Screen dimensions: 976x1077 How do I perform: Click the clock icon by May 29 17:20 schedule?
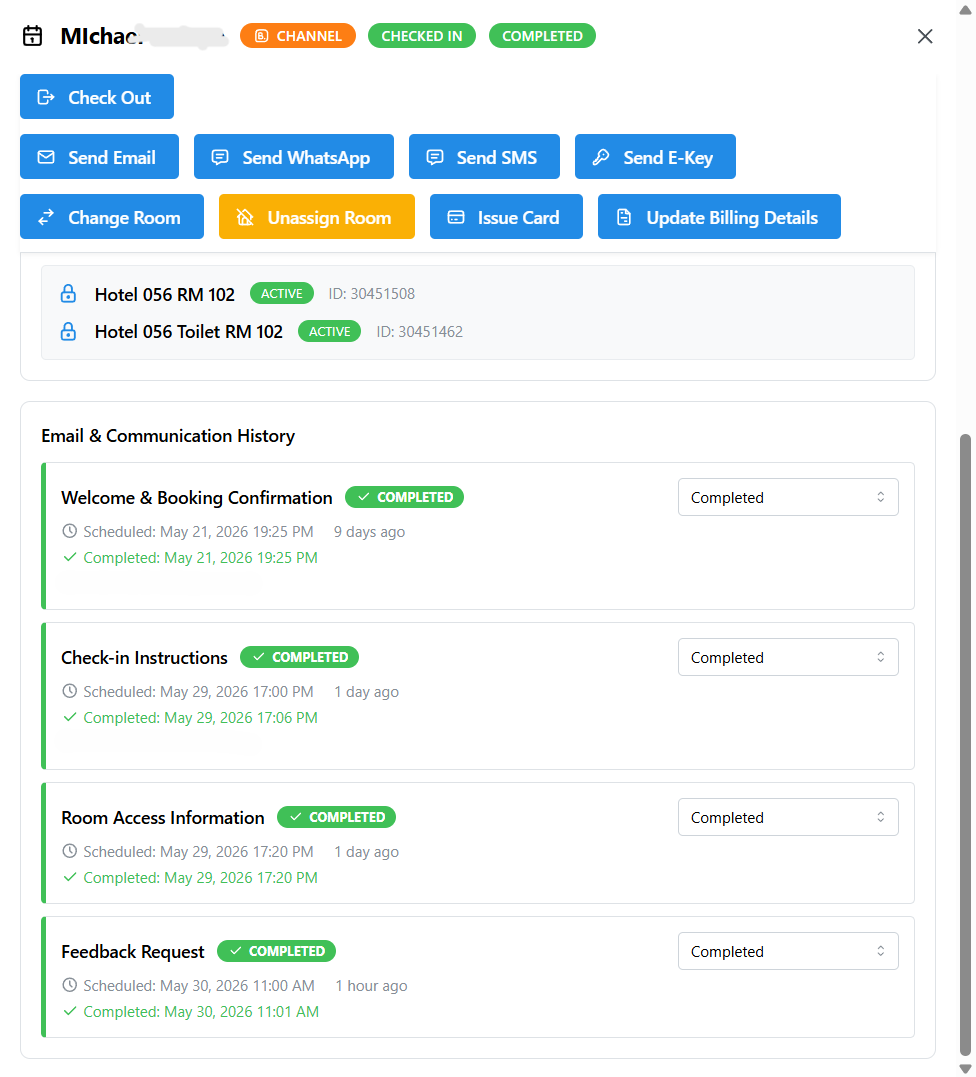[69, 851]
